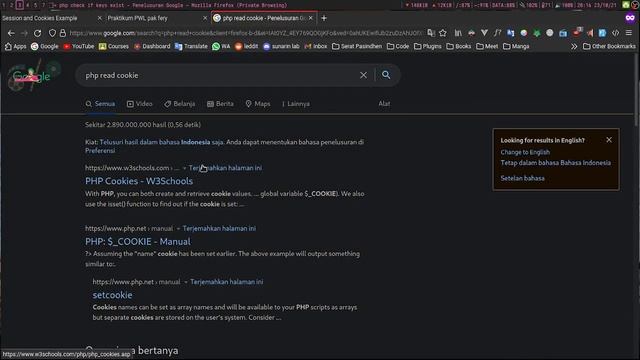Open the Courses bookmark
The height and width of the screenshot is (360, 640).
pos(114,47)
